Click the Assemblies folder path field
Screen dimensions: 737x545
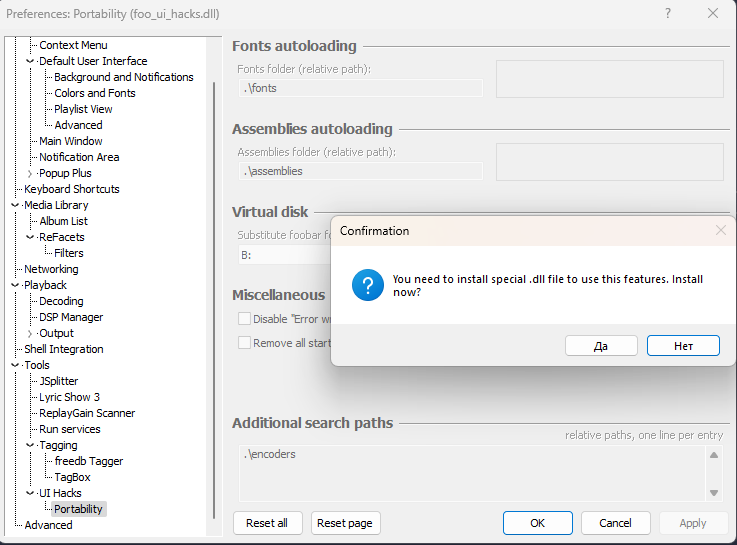(x=361, y=171)
